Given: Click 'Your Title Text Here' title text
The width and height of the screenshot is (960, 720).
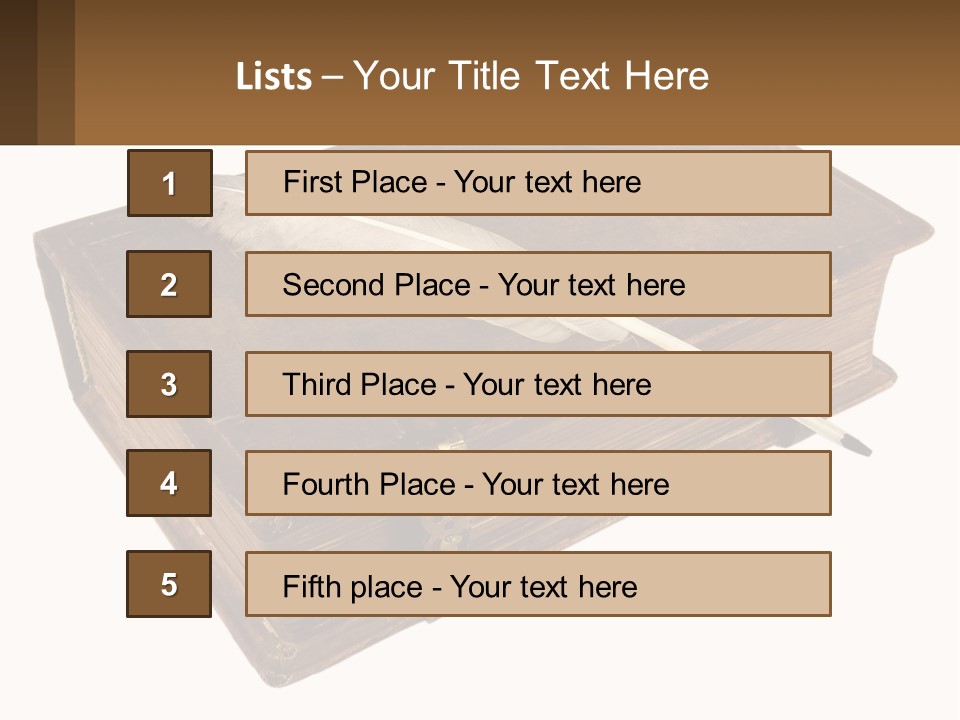Looking at the screenshot, I should [530, 77].
